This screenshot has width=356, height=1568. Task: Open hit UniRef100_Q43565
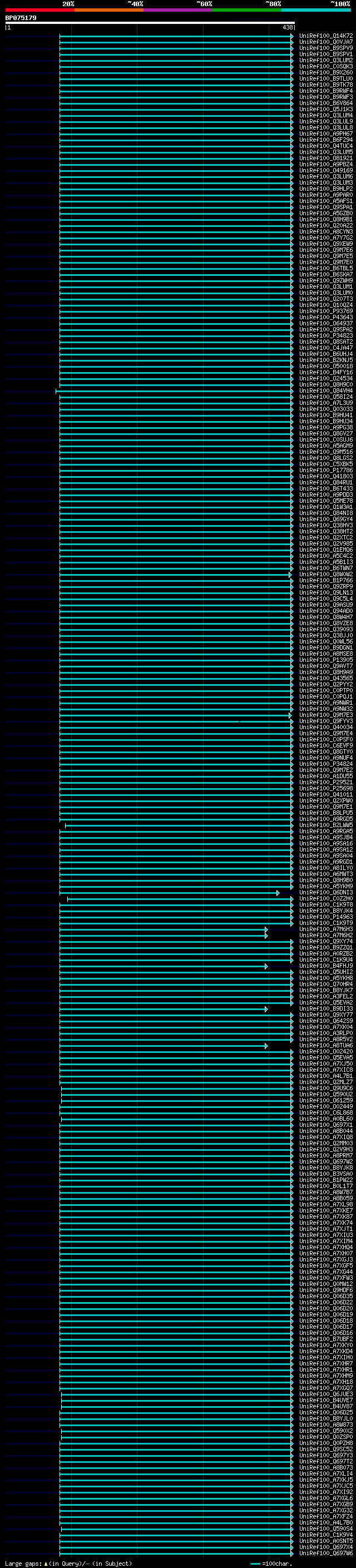pos(326,679)
